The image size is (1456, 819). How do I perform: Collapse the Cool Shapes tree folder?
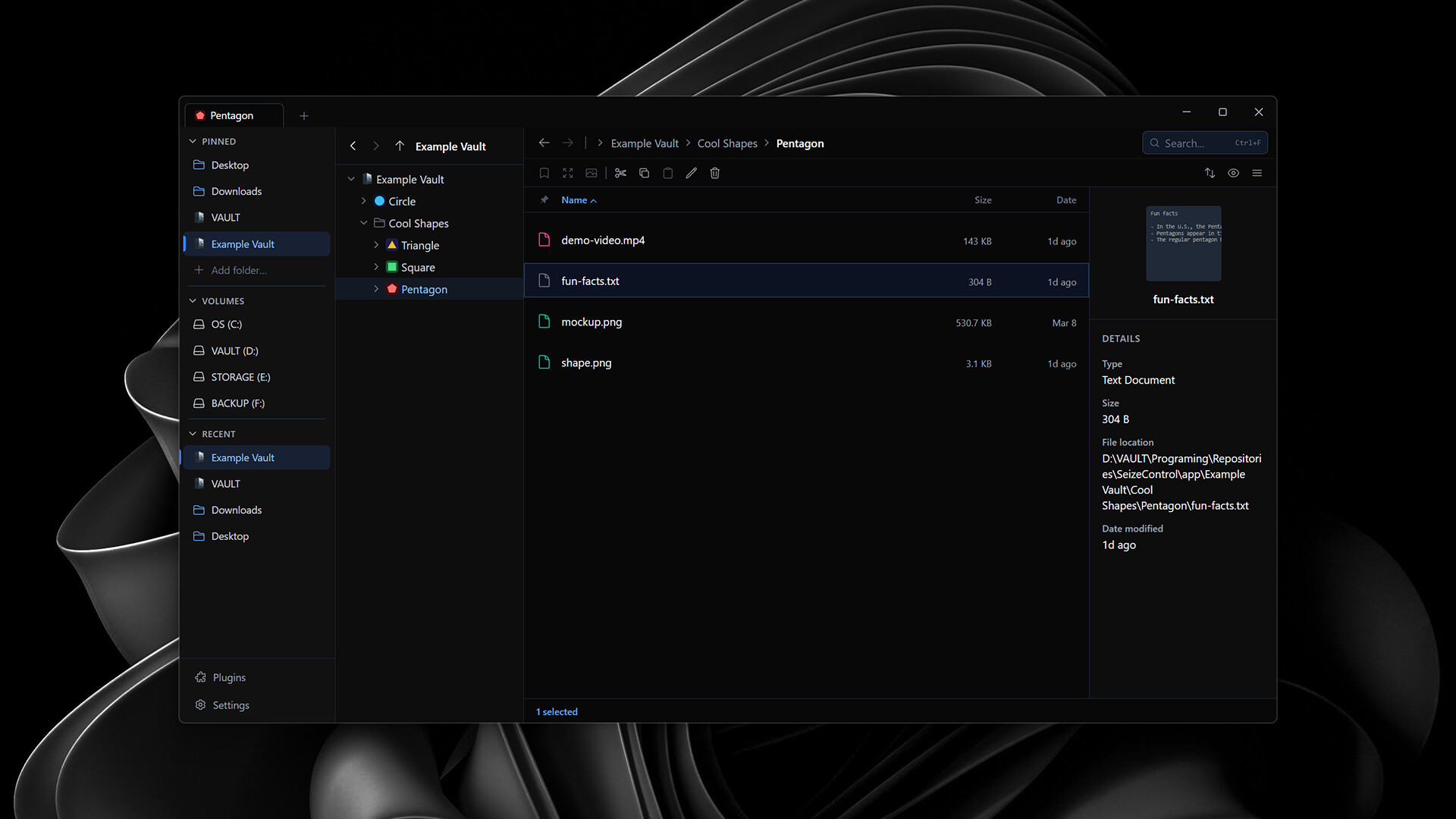(x=364, y=223)
